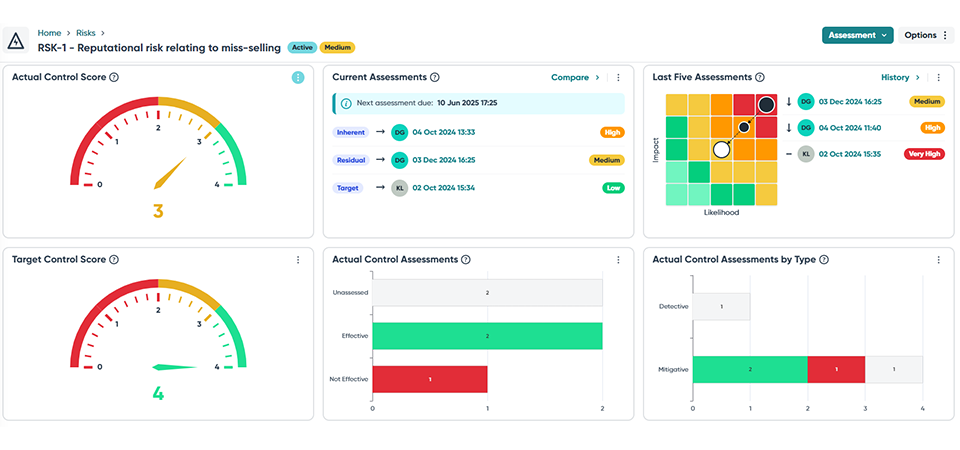960x450 pixels.
Task: Click the risk warning triangle icon
Action: pyautogui.click(x=17, y=40)
